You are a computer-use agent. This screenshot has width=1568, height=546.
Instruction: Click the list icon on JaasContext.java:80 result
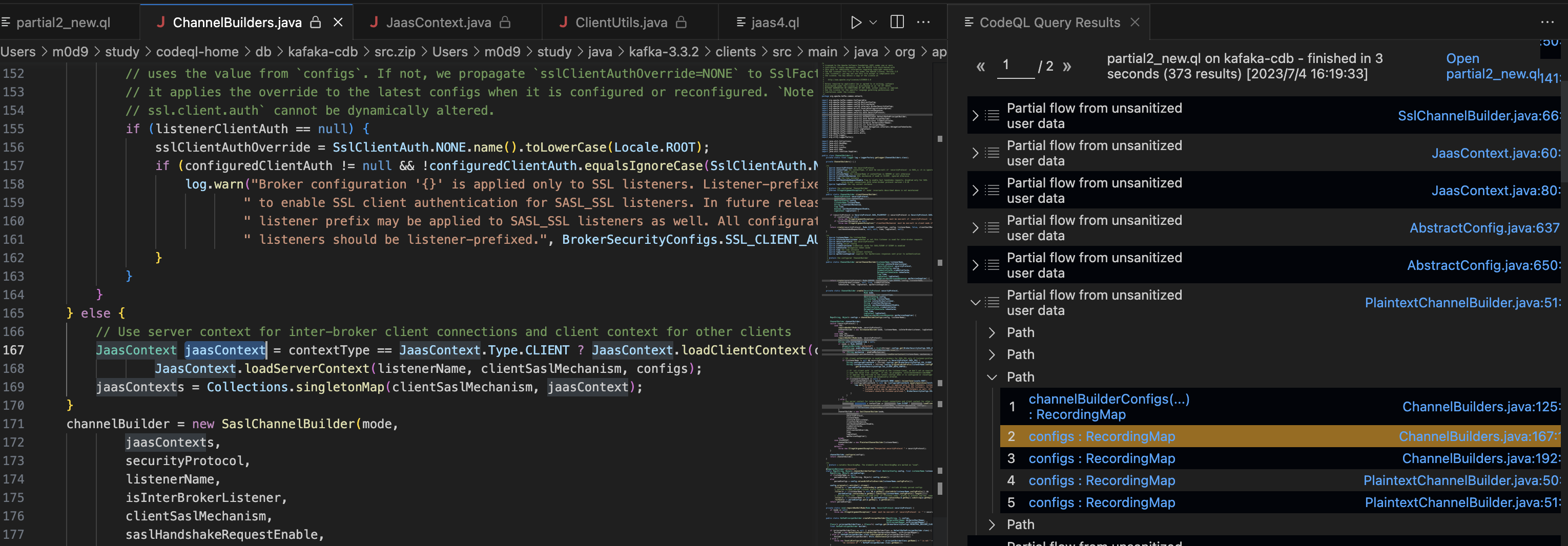[992, 191]
